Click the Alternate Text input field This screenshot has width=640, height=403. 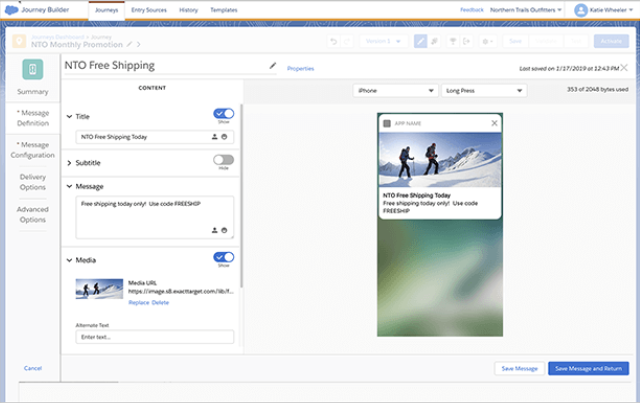point(155,337)
